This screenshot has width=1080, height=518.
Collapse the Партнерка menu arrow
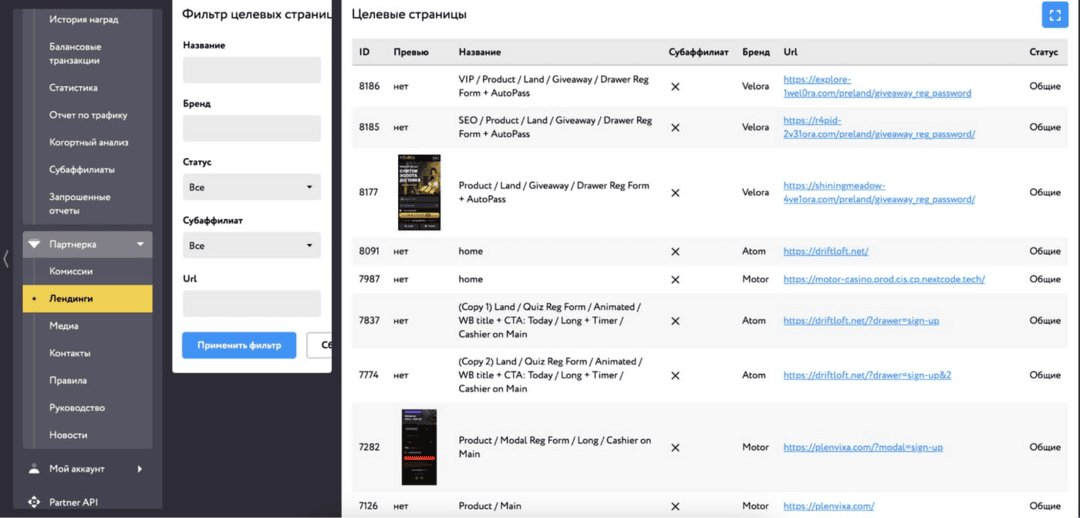[x=141, y=244]
